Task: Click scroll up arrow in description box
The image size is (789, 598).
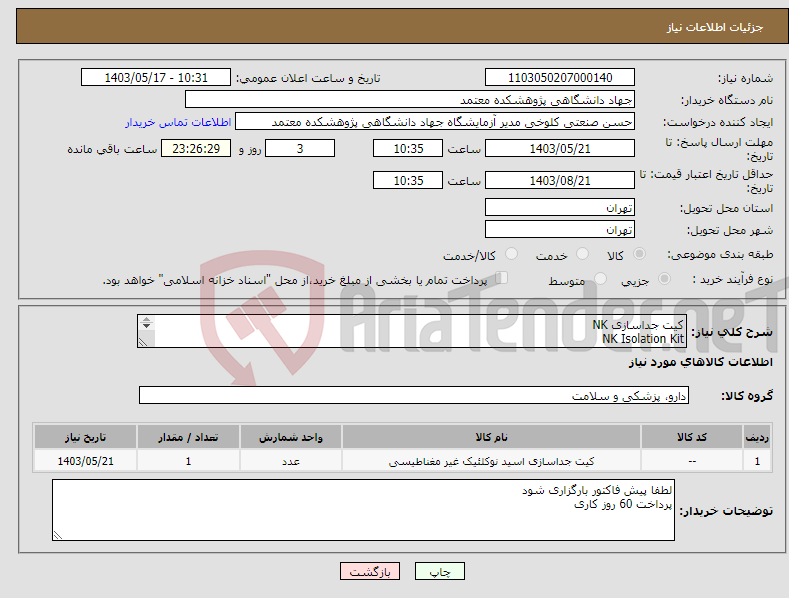Action: pyautogui.click(x=146, y=319)
